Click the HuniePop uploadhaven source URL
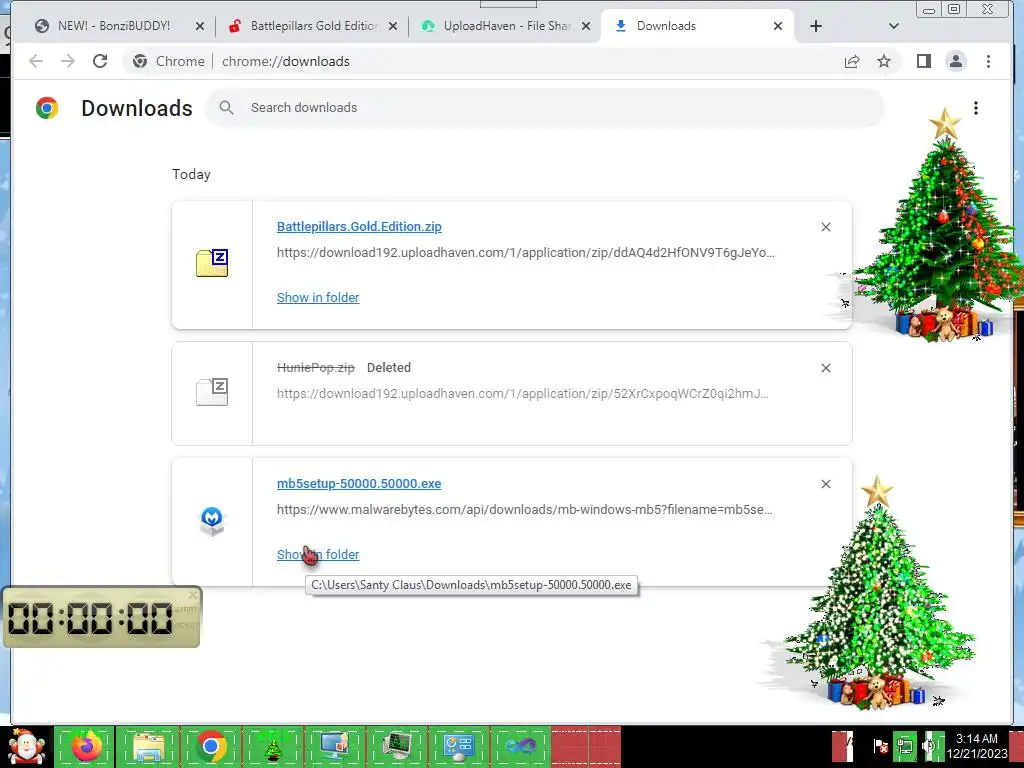Viewport: 1024px width, 768px height. [522, 394]
